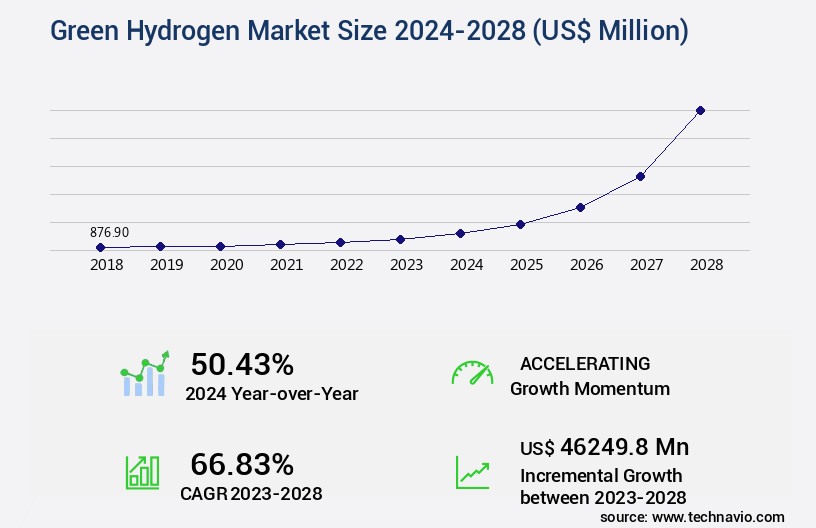This screenshot has height=528, width=816.
Task: Click the 2028 data point on chart
Action: (x=700, y=110)
